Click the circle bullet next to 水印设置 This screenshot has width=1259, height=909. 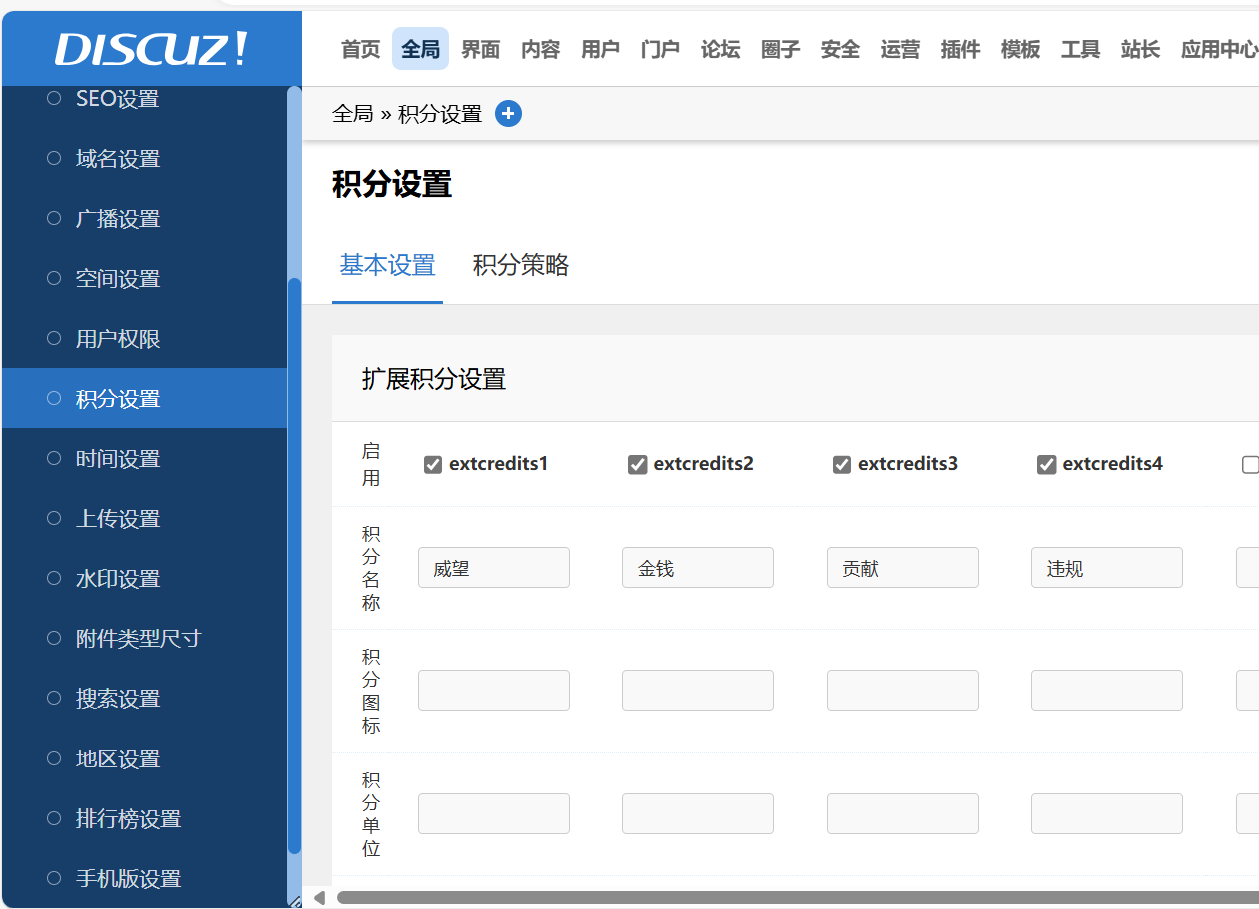pyautogui.click(x=55, y=578)
